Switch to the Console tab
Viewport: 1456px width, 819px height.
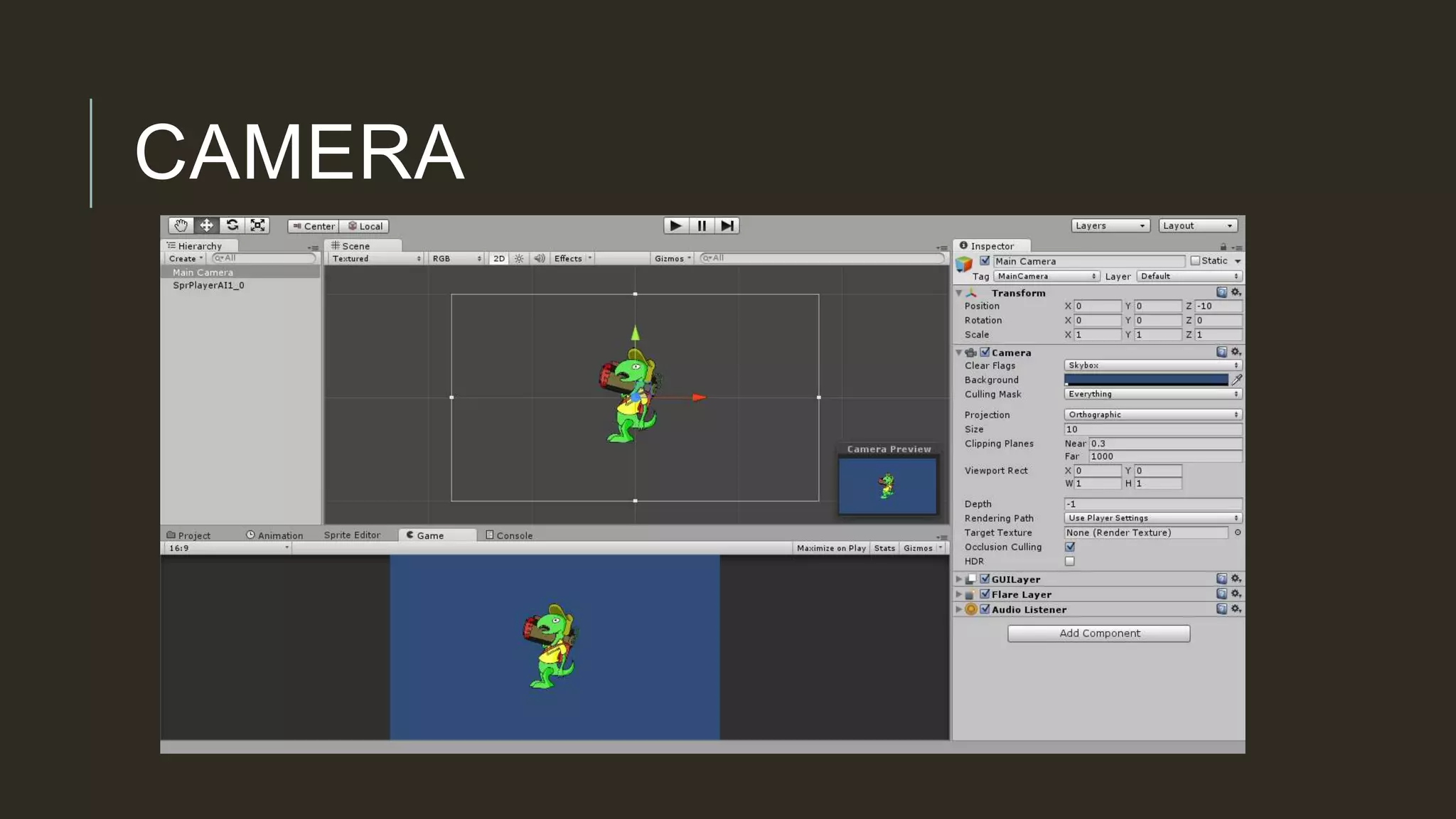(509, 535)
